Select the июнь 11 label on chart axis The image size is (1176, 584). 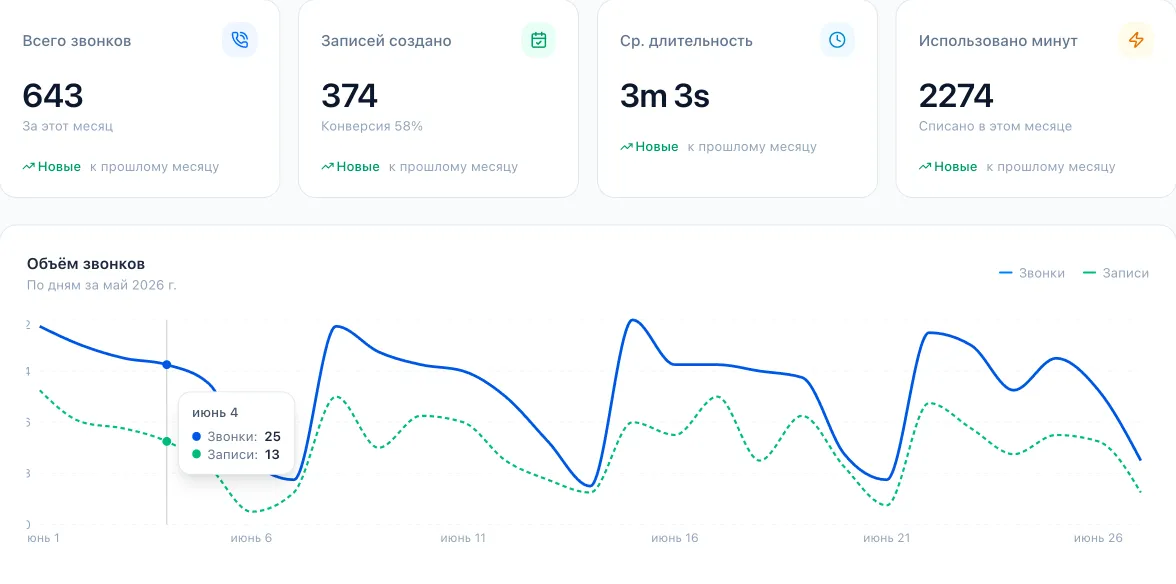click(x=463, y=538)
